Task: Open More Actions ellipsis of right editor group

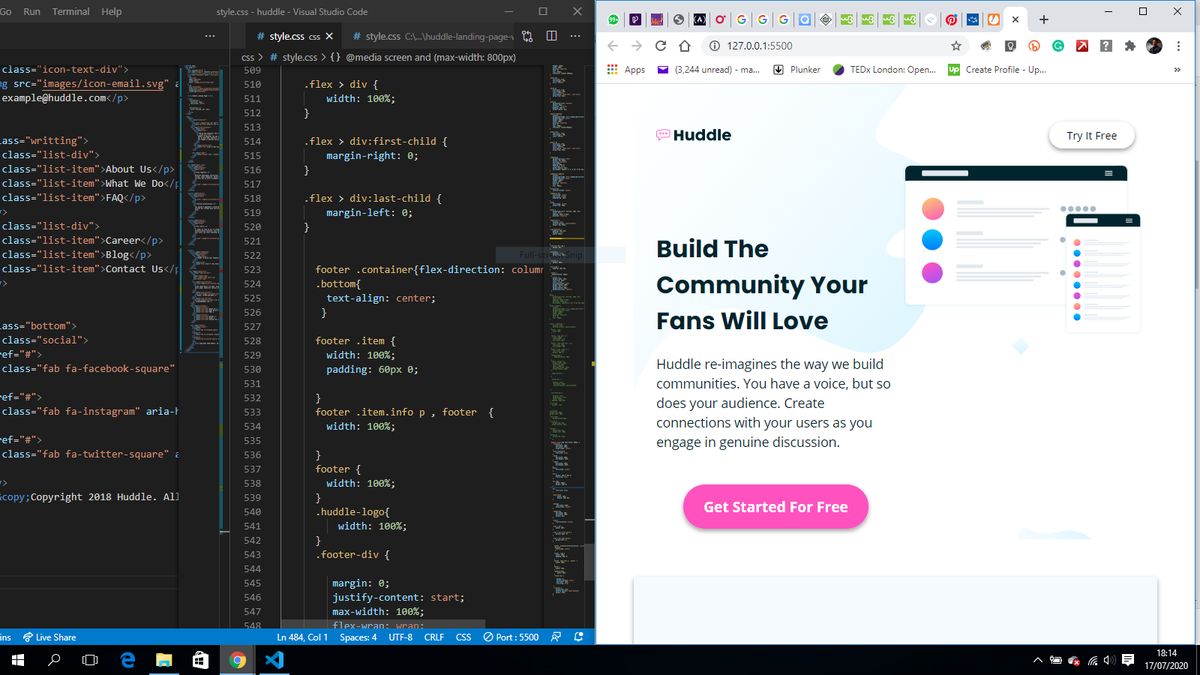Action: click(574, 36)
